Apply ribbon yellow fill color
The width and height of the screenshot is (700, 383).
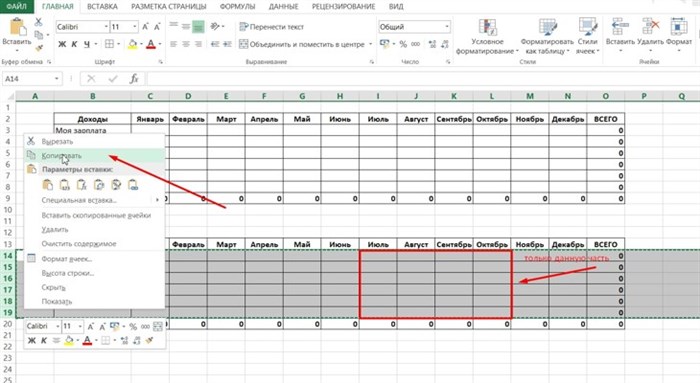133,44
